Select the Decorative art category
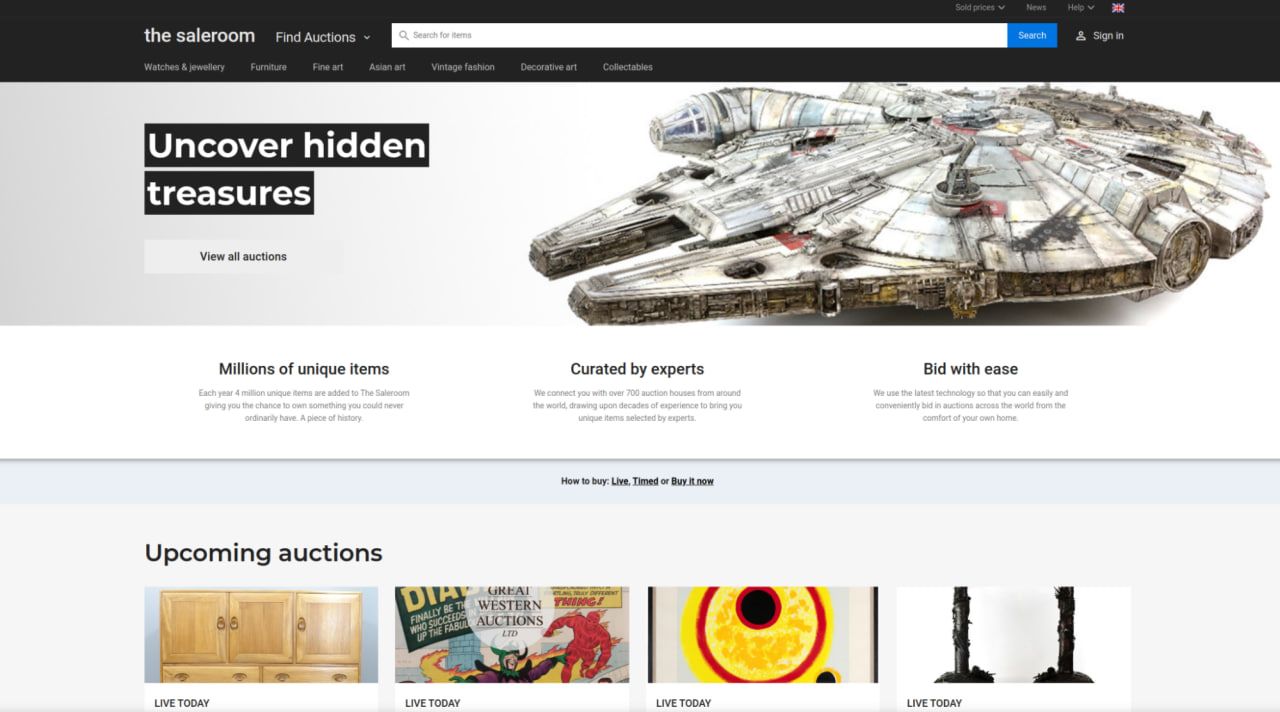The width and height of the screenshot is (1280, 712). [549, 67]
